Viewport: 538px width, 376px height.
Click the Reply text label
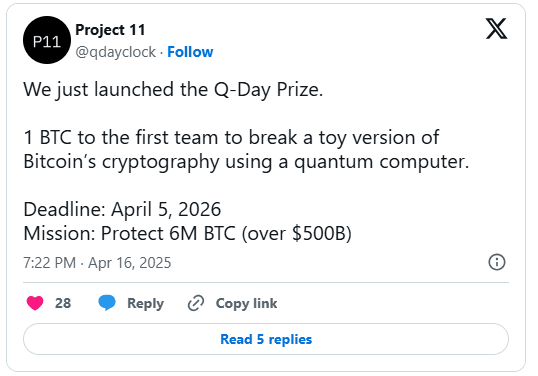pyautogui.click(x=145, y=304)
